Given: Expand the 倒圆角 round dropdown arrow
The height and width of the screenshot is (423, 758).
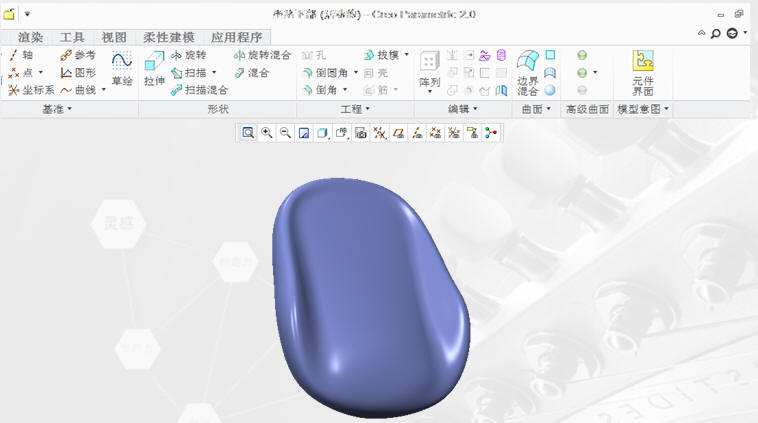Looking at the screenshot, I should point(356,73).
